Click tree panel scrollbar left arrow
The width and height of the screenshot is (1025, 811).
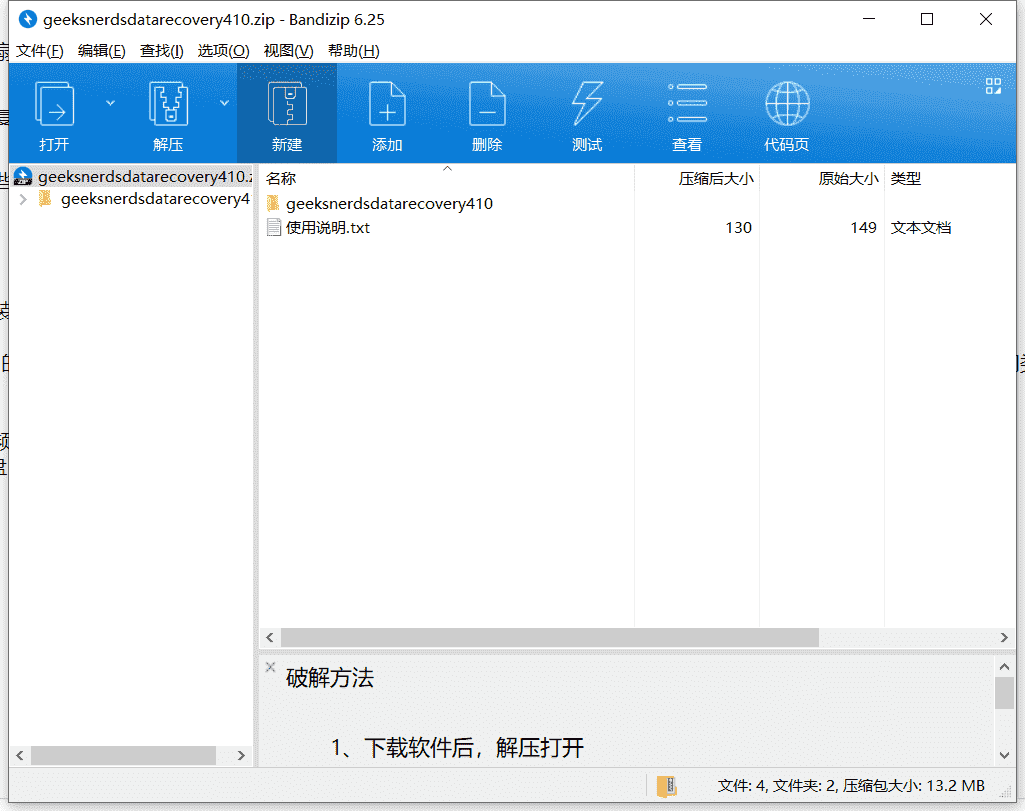click(x=20, y=755)
